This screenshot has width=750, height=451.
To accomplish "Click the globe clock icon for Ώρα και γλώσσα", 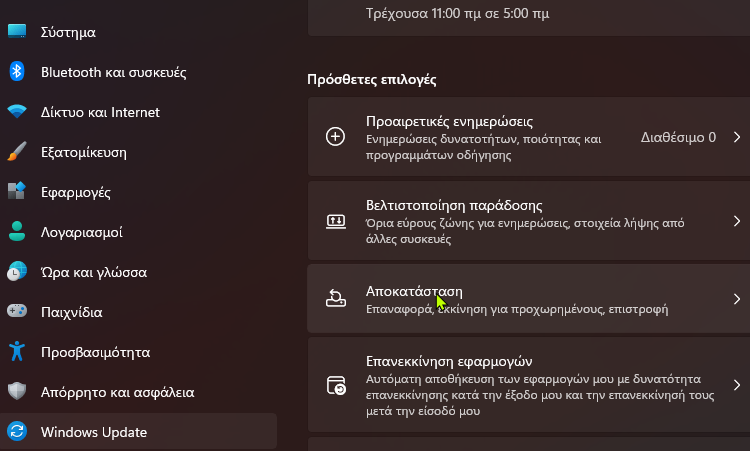I will tap(17, 271).
